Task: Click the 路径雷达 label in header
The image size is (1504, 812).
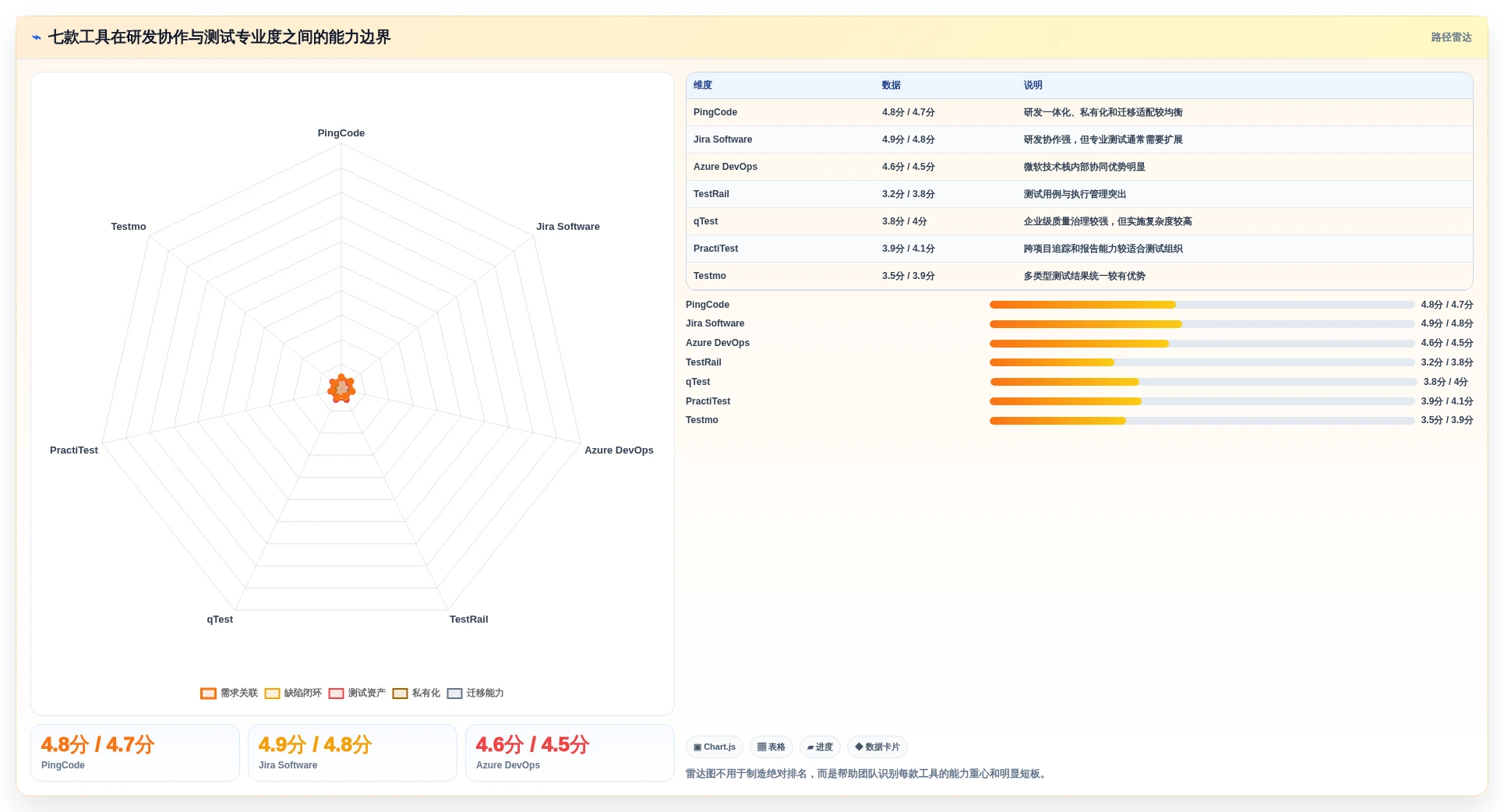Action: click(1451, 37)
